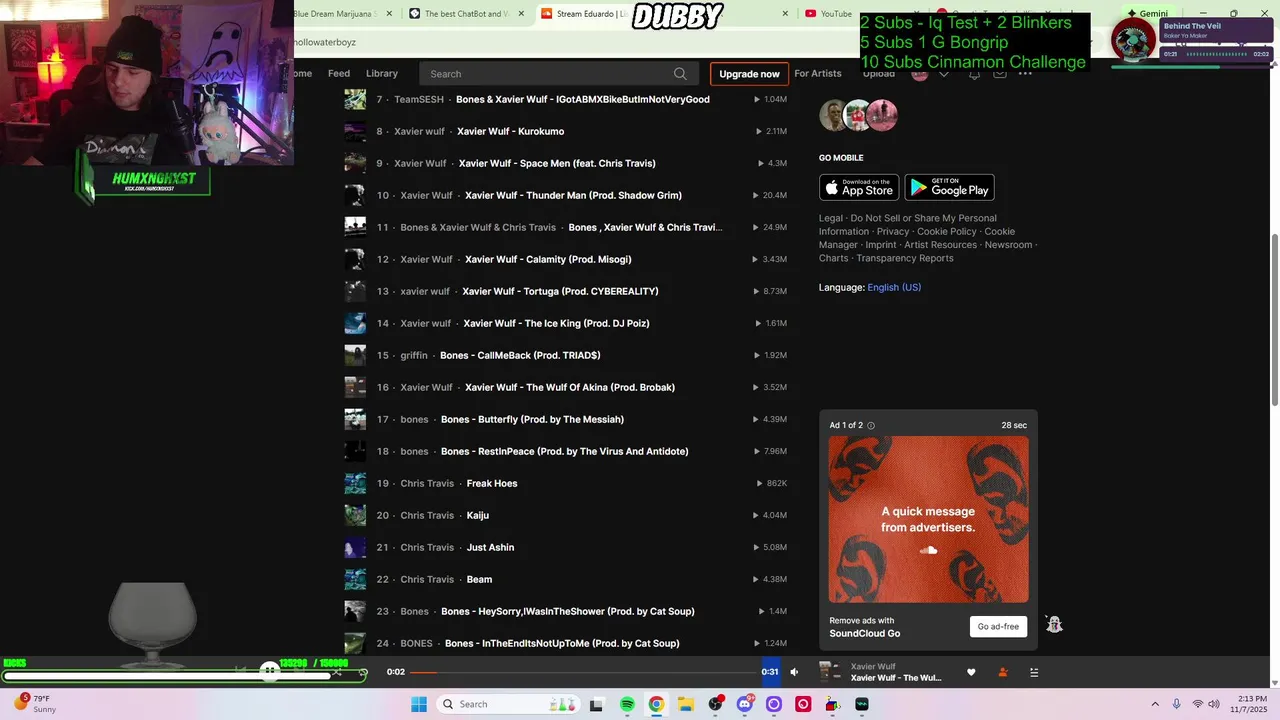Open Spotify from the taskbar
1280x720 pixels.
click(x=627, y=704)
